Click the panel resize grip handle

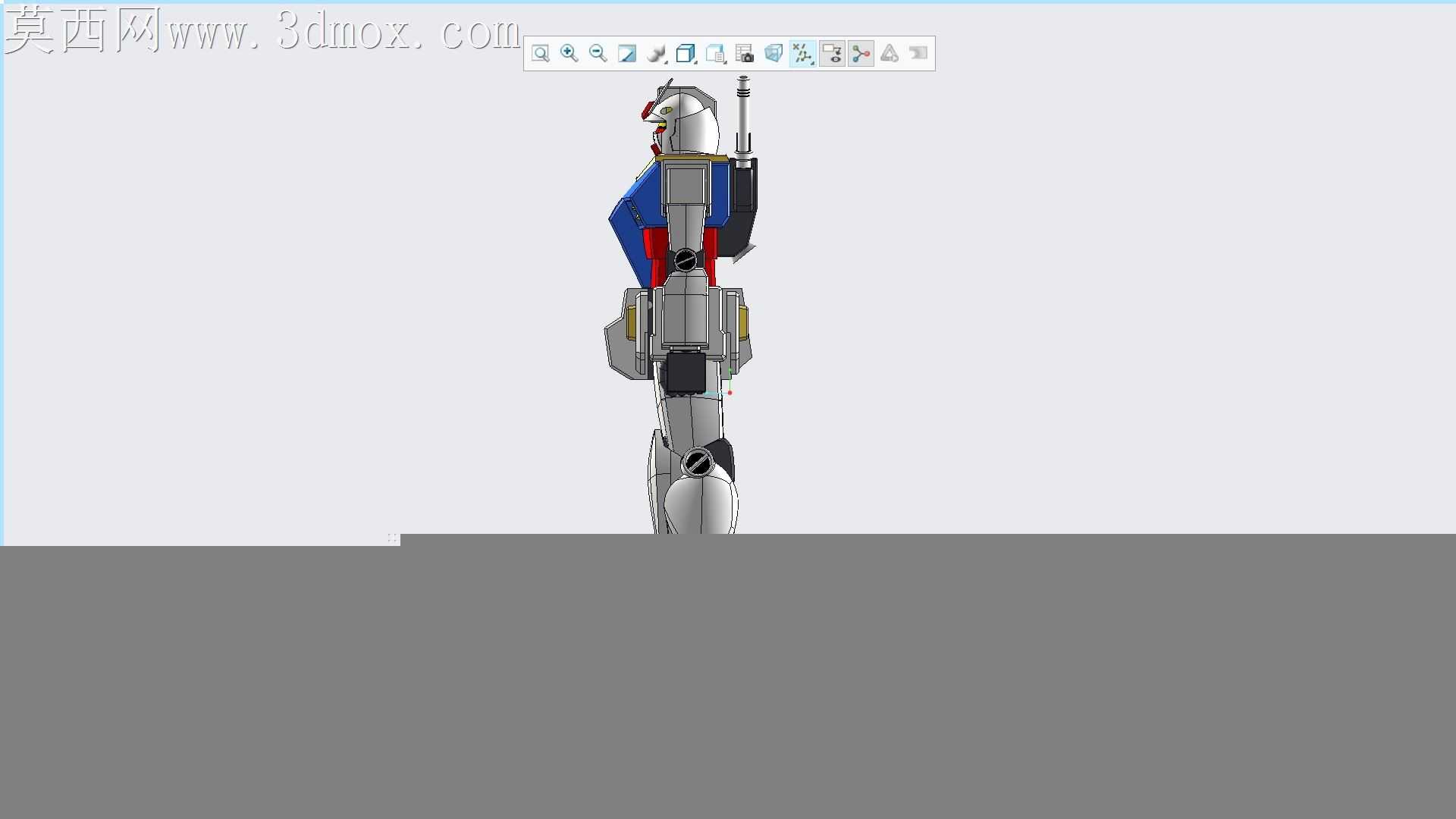pos(392,538)
